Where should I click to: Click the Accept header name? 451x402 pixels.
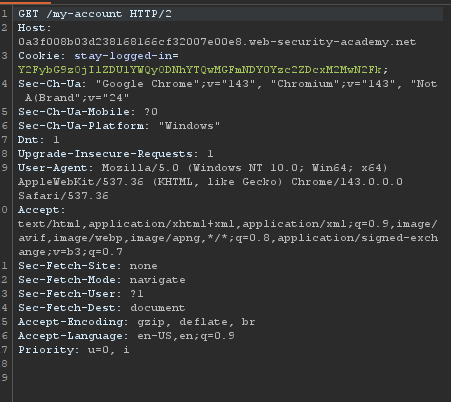pyautogui.click(x=42, y=210)
